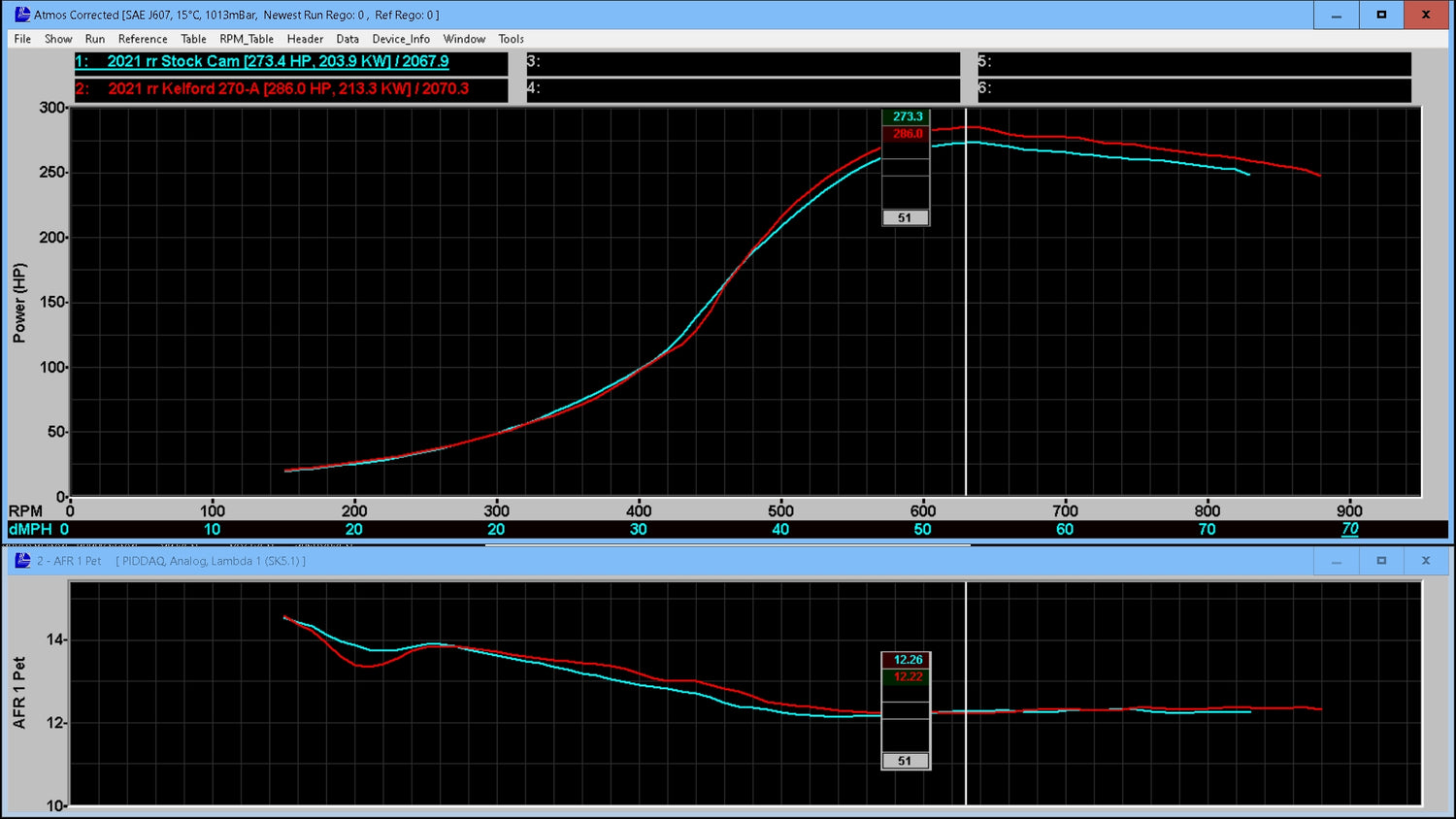Open the Device_Info menu

pos(400,39)
